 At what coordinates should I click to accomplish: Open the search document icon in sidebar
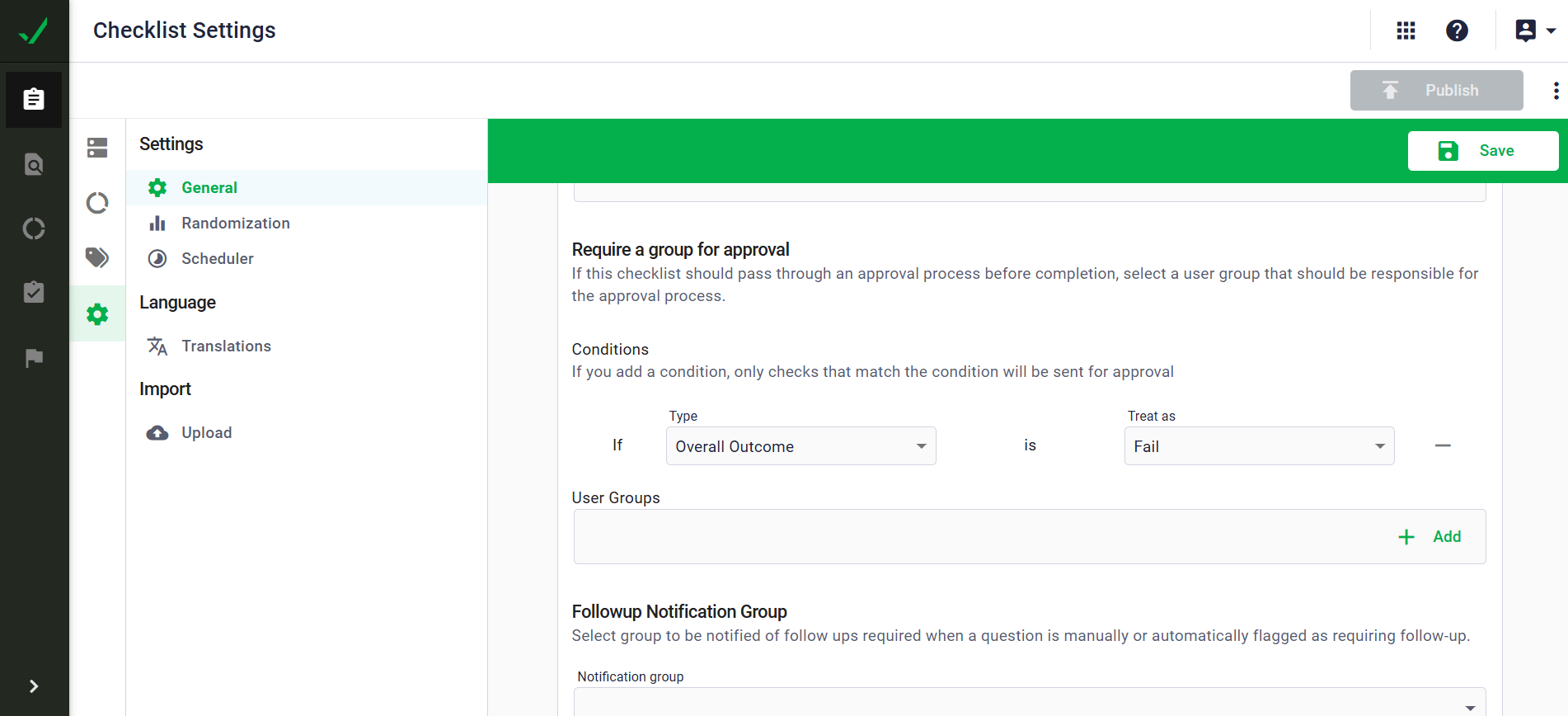tap(34, 164)
